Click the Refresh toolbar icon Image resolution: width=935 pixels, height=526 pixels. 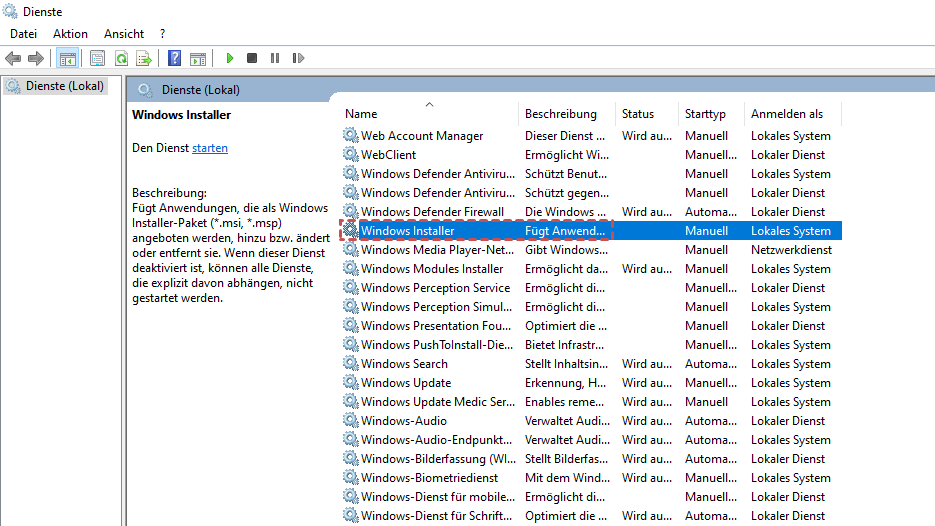pos(122,58)
